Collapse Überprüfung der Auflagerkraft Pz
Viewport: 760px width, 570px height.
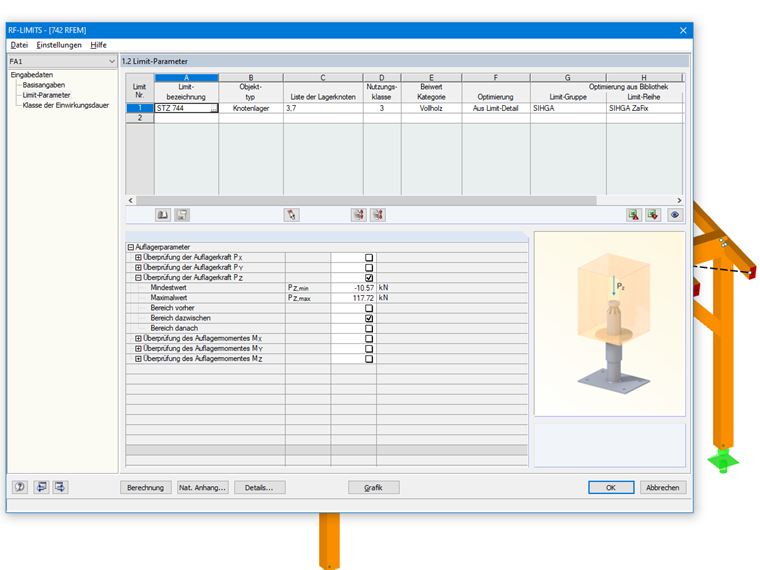pyautogui.click(x=138, y=278)
